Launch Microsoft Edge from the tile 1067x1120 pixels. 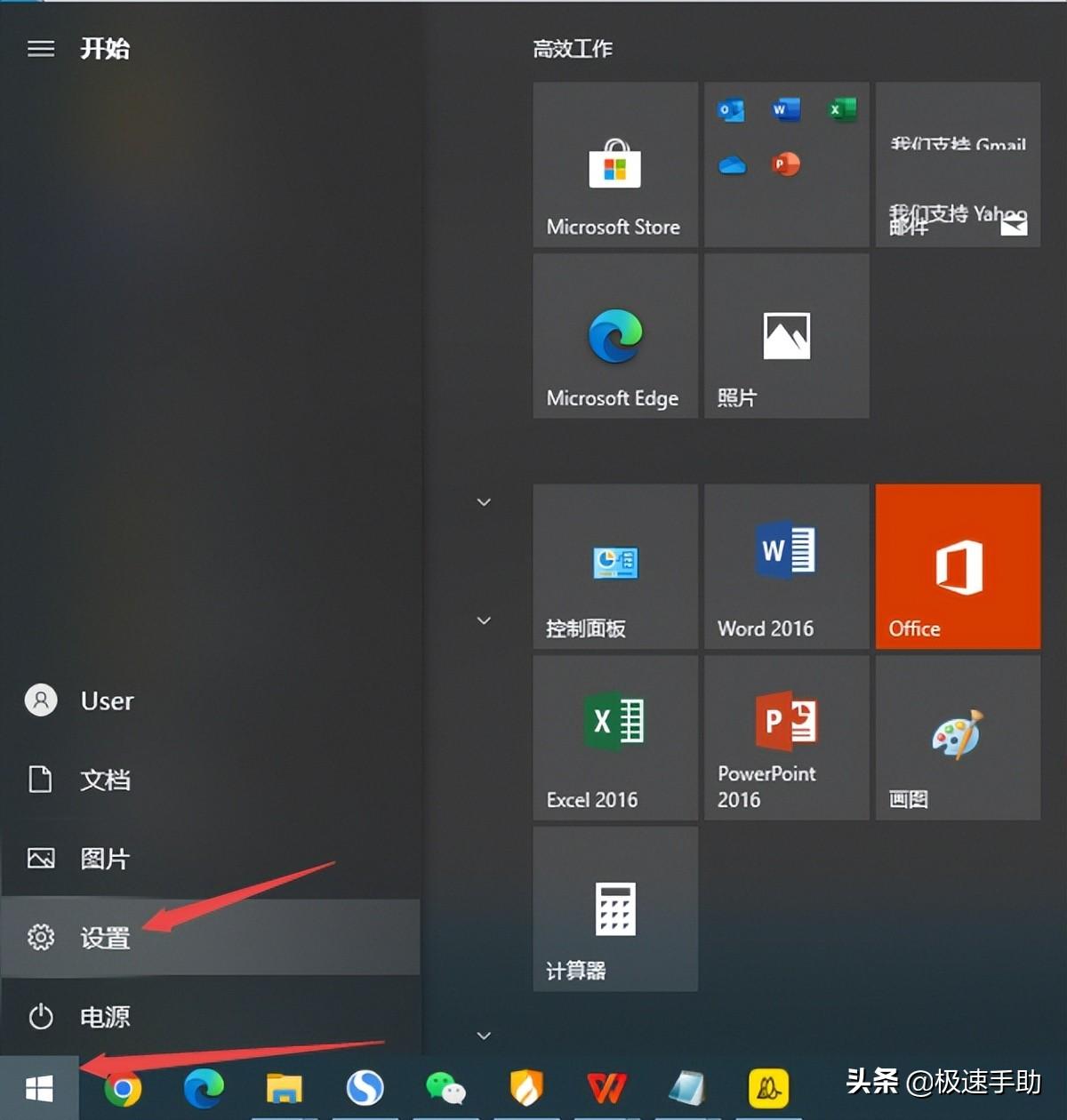coord(615,336)
